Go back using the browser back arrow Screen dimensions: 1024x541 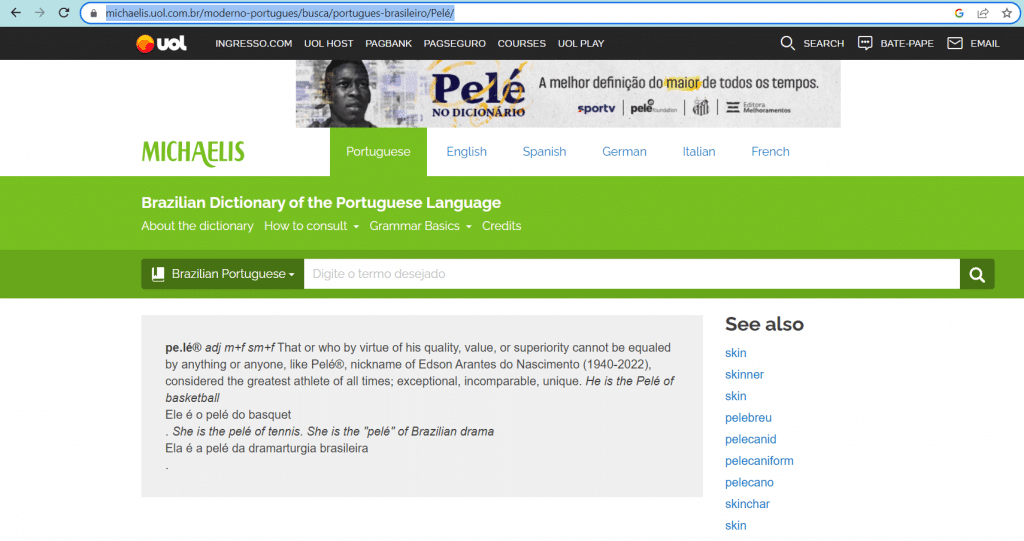16,12
